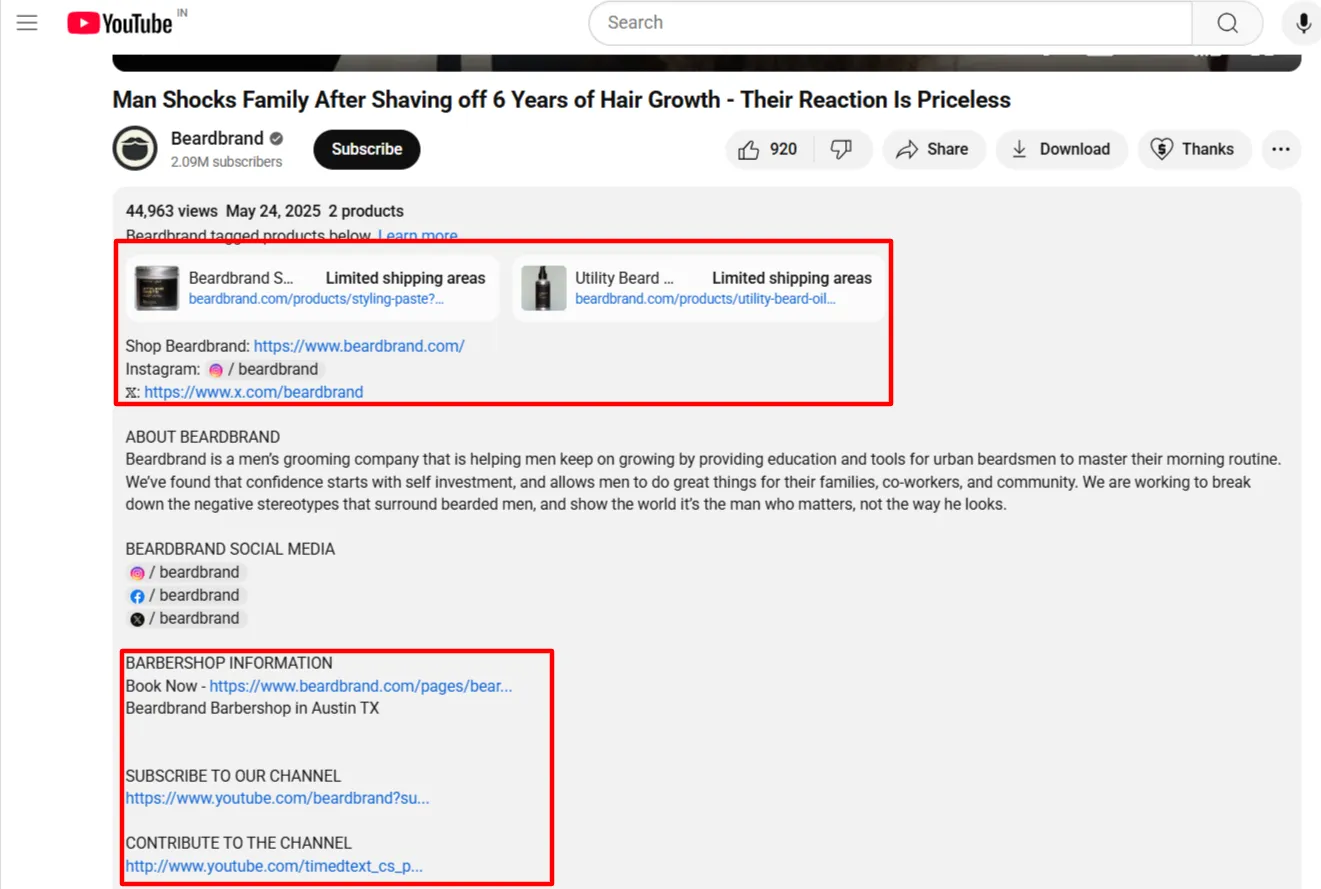Click the Instagram icon next to beardbrand
This screenshot has height=889, width=1321.
[216, 369]
